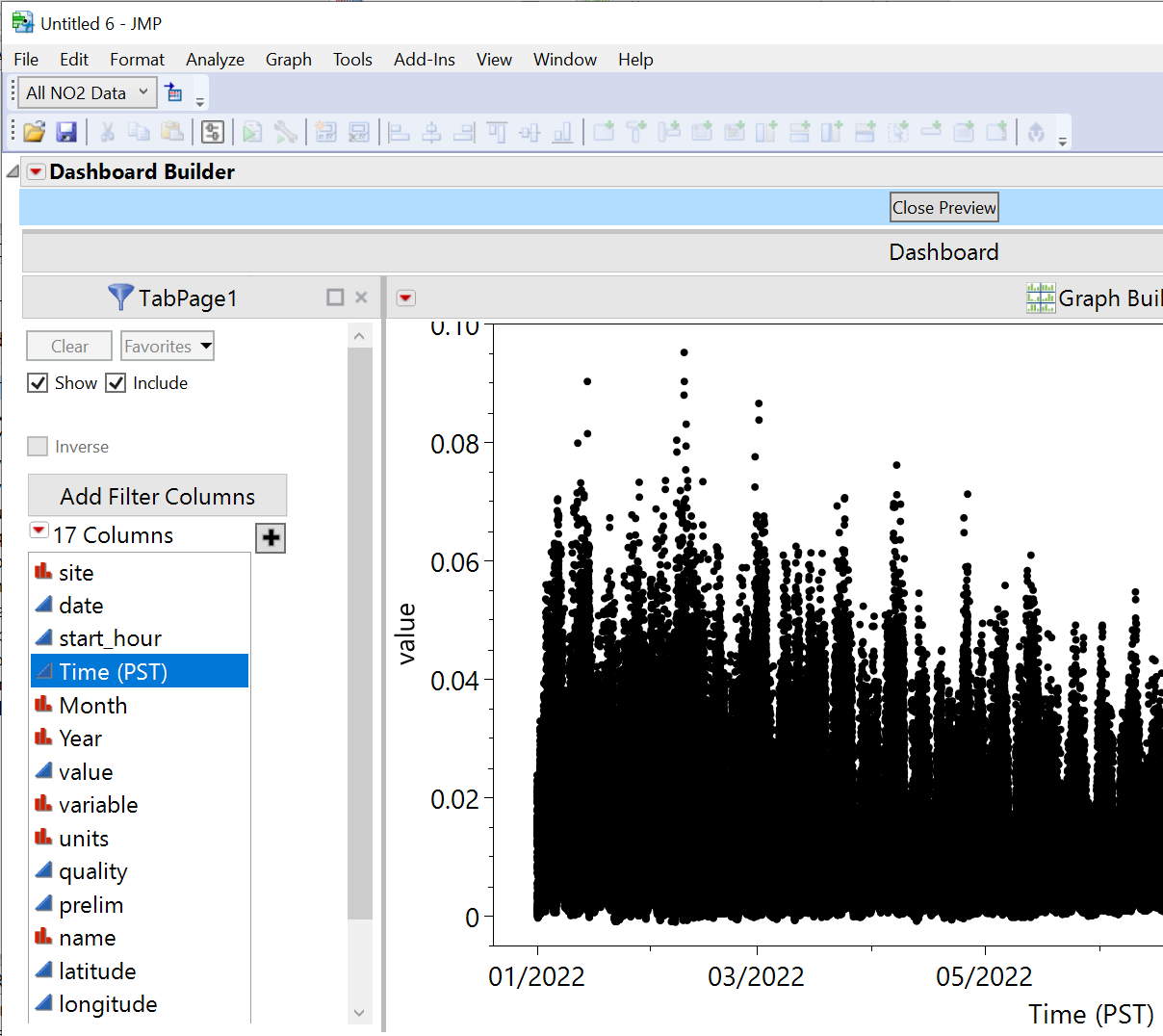Open the Add-Ins menu
The width and height of the screenshot is (1163, 1036).
pyautogui.click(x=424, y=60)
